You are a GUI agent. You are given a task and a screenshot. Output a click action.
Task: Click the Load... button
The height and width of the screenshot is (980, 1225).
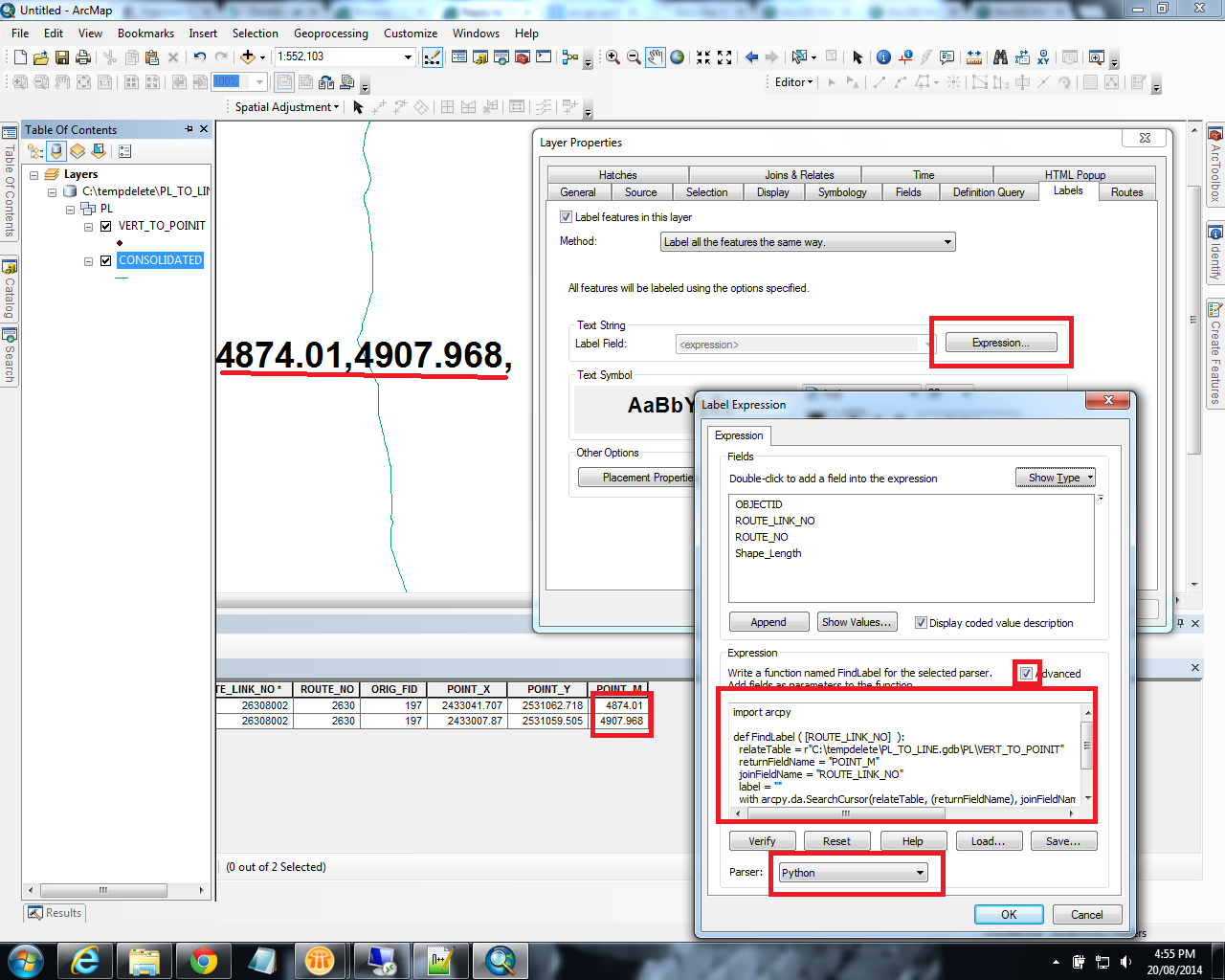tap(988, 841)
